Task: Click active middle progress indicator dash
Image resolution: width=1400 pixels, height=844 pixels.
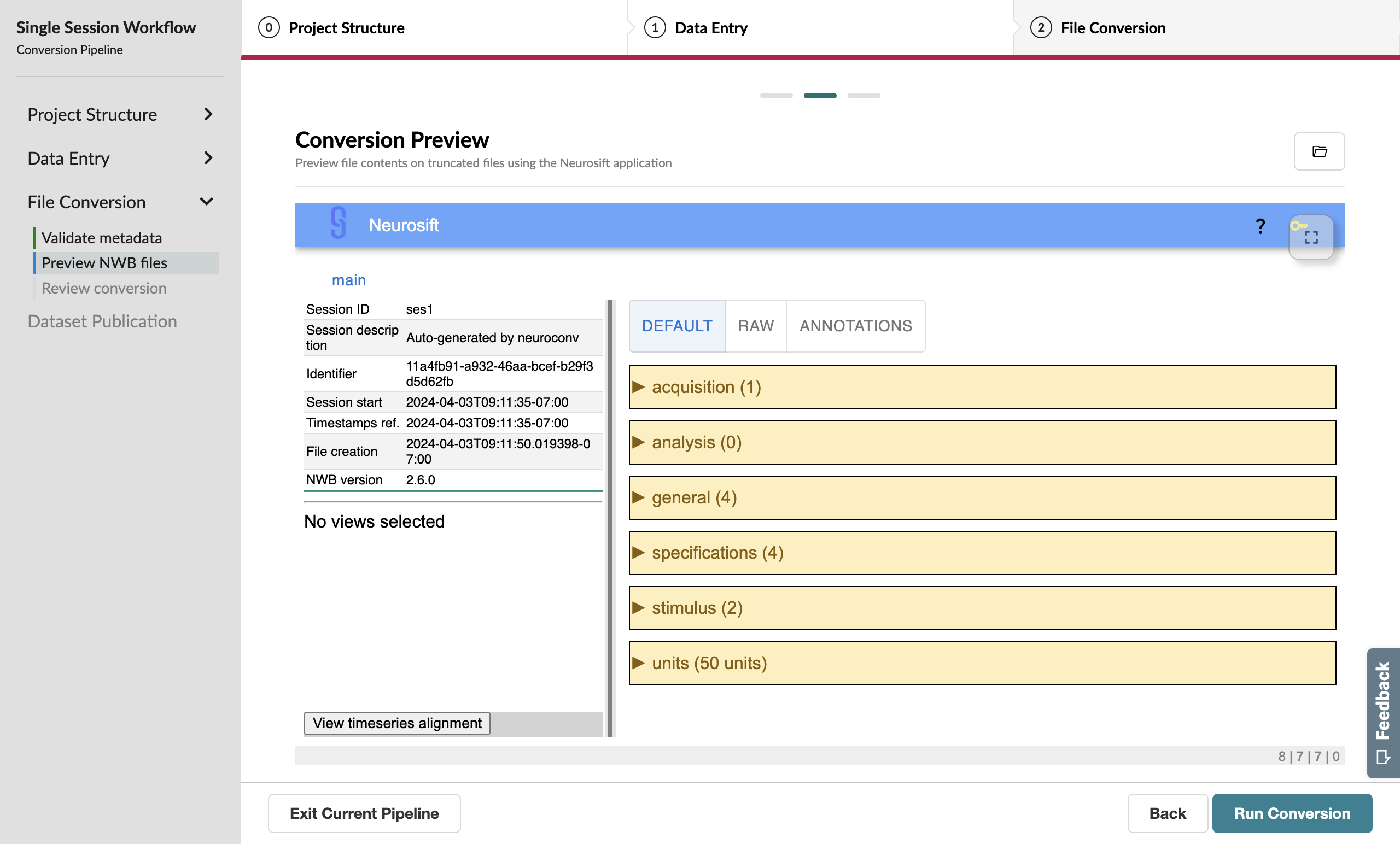Action: point(820,96)
